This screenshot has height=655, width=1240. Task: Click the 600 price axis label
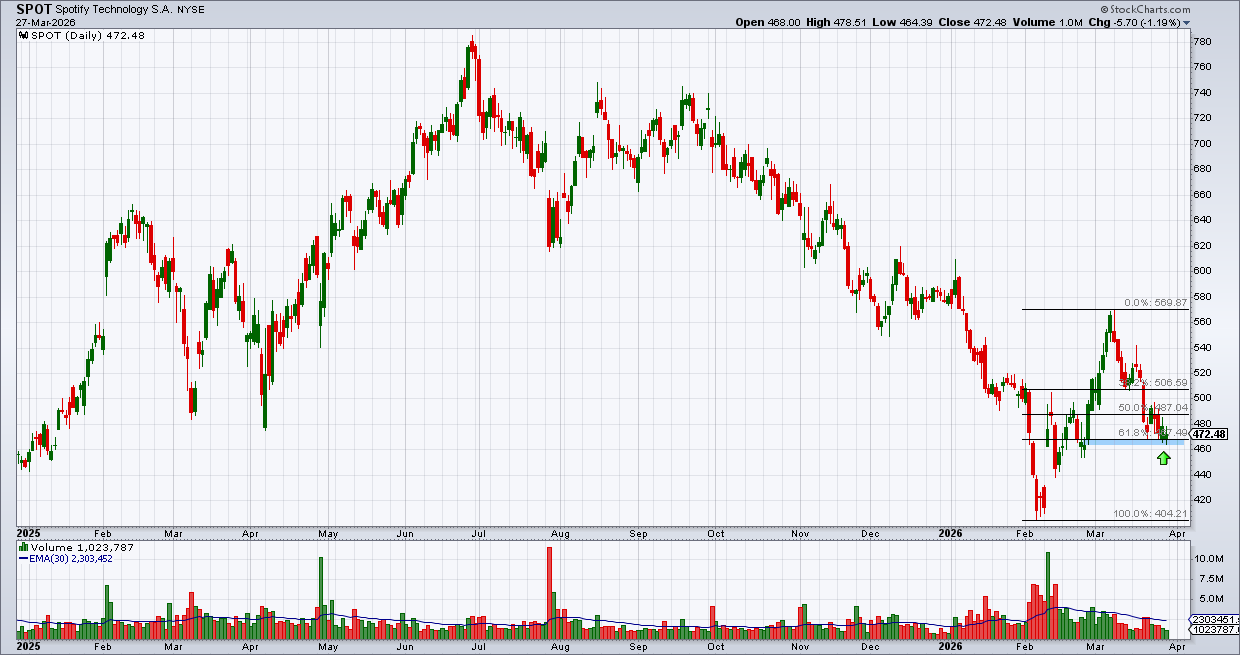point(1203,270)
